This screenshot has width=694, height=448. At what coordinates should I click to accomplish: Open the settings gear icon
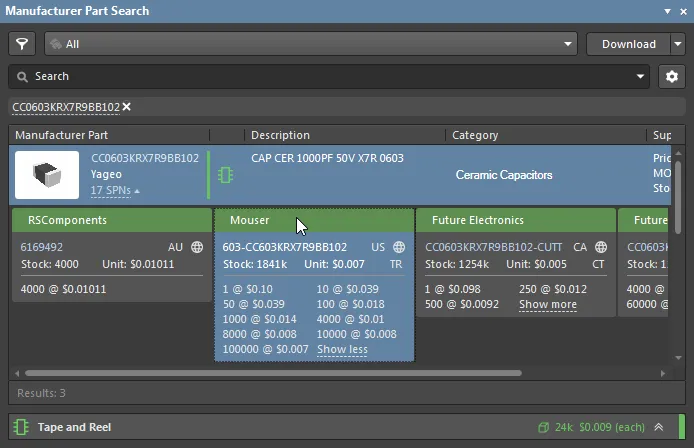tap(673, 76)
